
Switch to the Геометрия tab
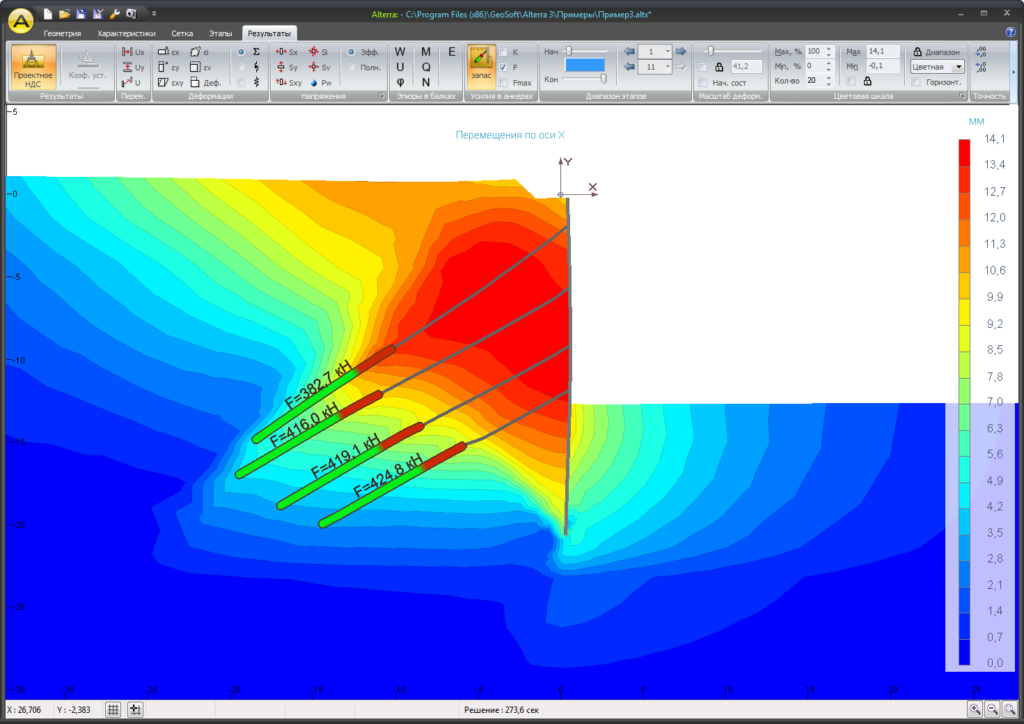[x=62, y=33]
